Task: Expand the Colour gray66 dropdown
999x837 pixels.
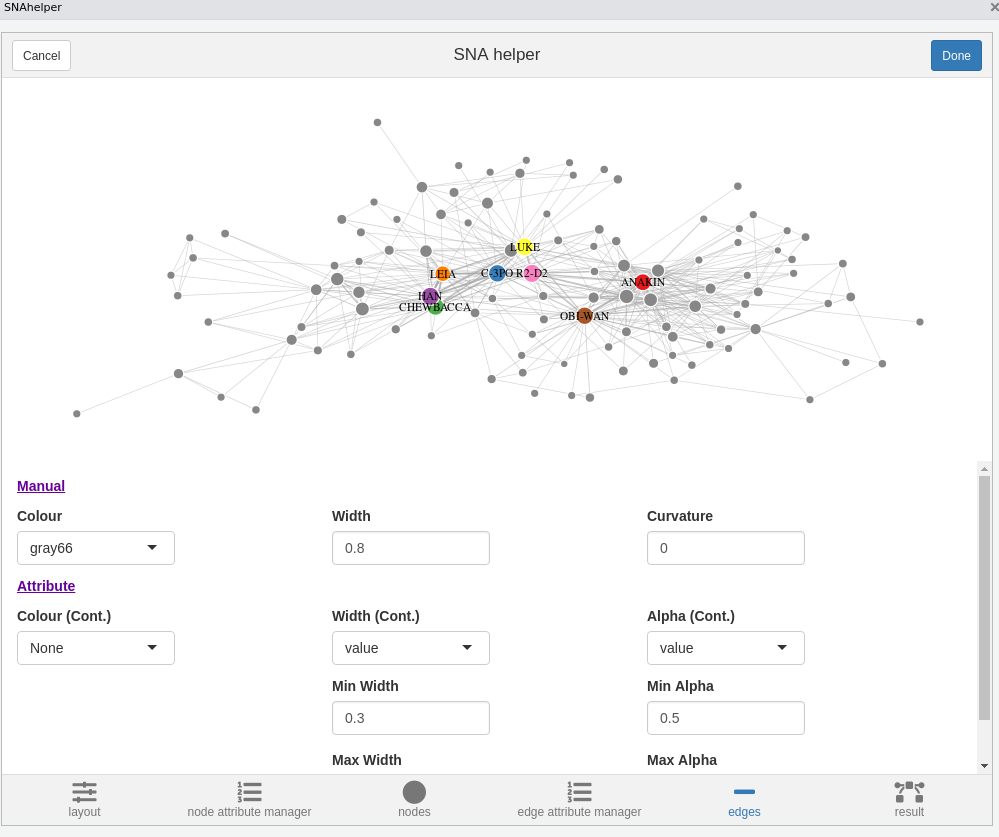Action: [96, 548]
